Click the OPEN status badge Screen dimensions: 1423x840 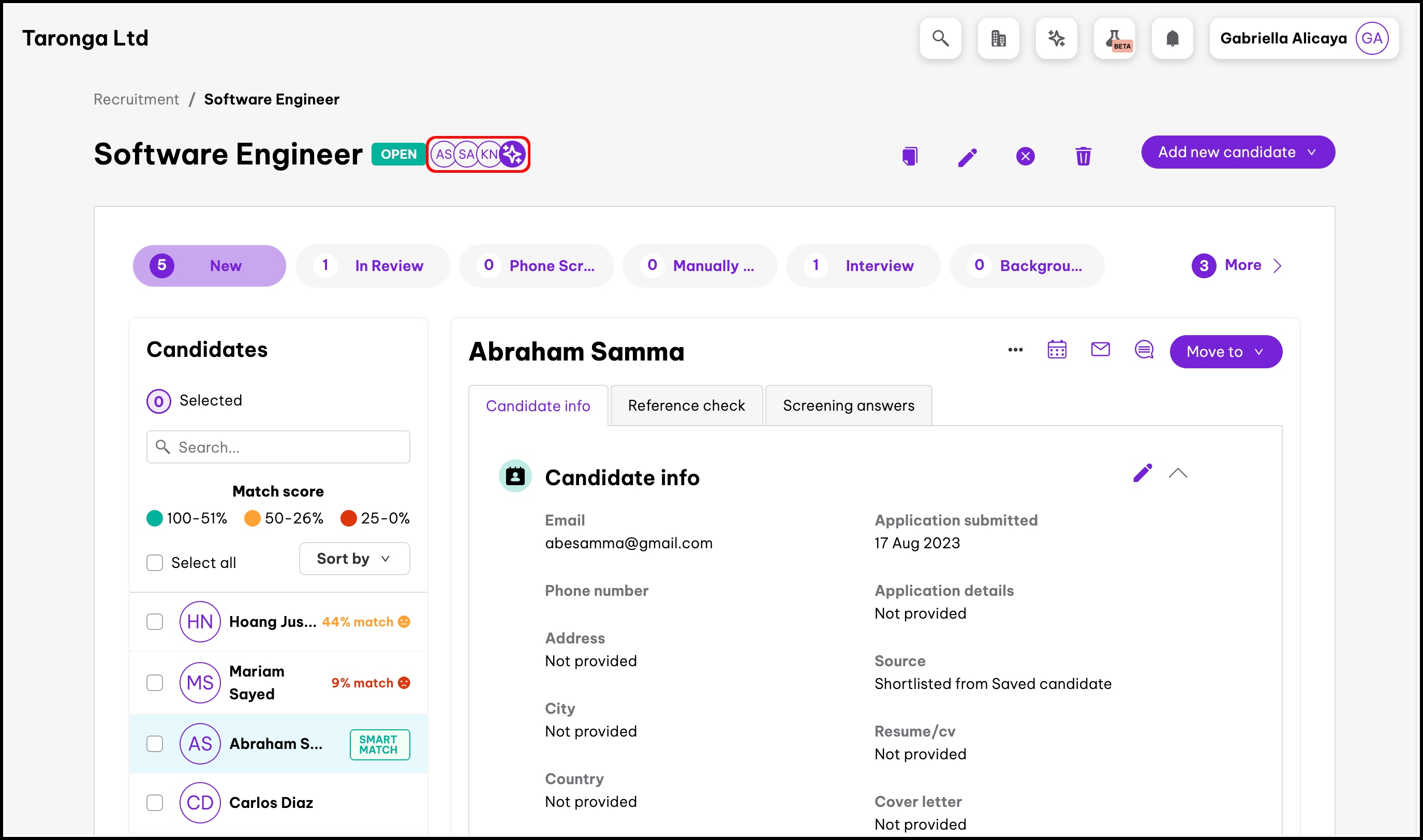point(398,155)
